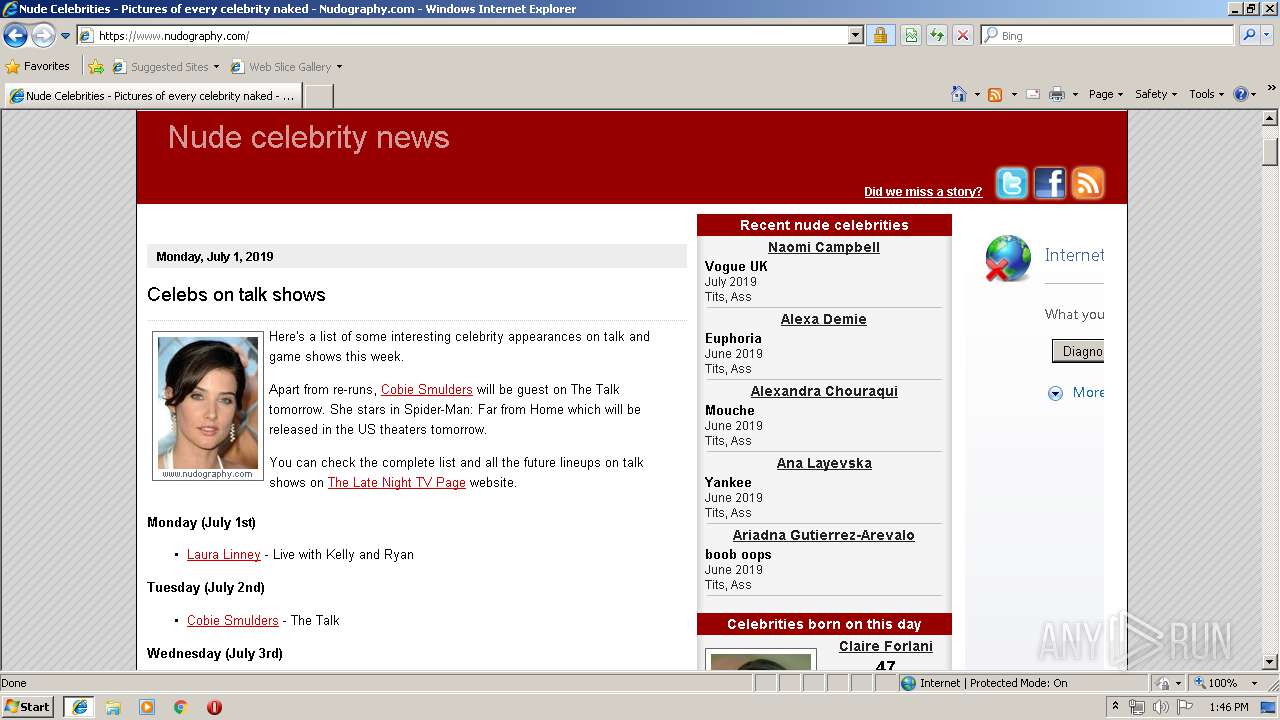This screenshot has width=1280, height=720.
Task: Run search with the magnifier icon
Action: pos(1248,36)
